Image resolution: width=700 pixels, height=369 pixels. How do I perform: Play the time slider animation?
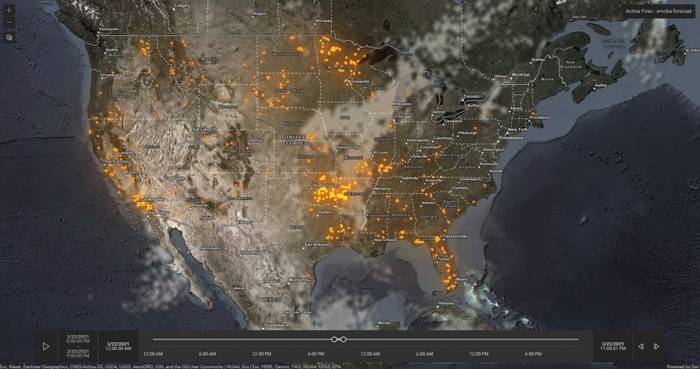point(46,346)
